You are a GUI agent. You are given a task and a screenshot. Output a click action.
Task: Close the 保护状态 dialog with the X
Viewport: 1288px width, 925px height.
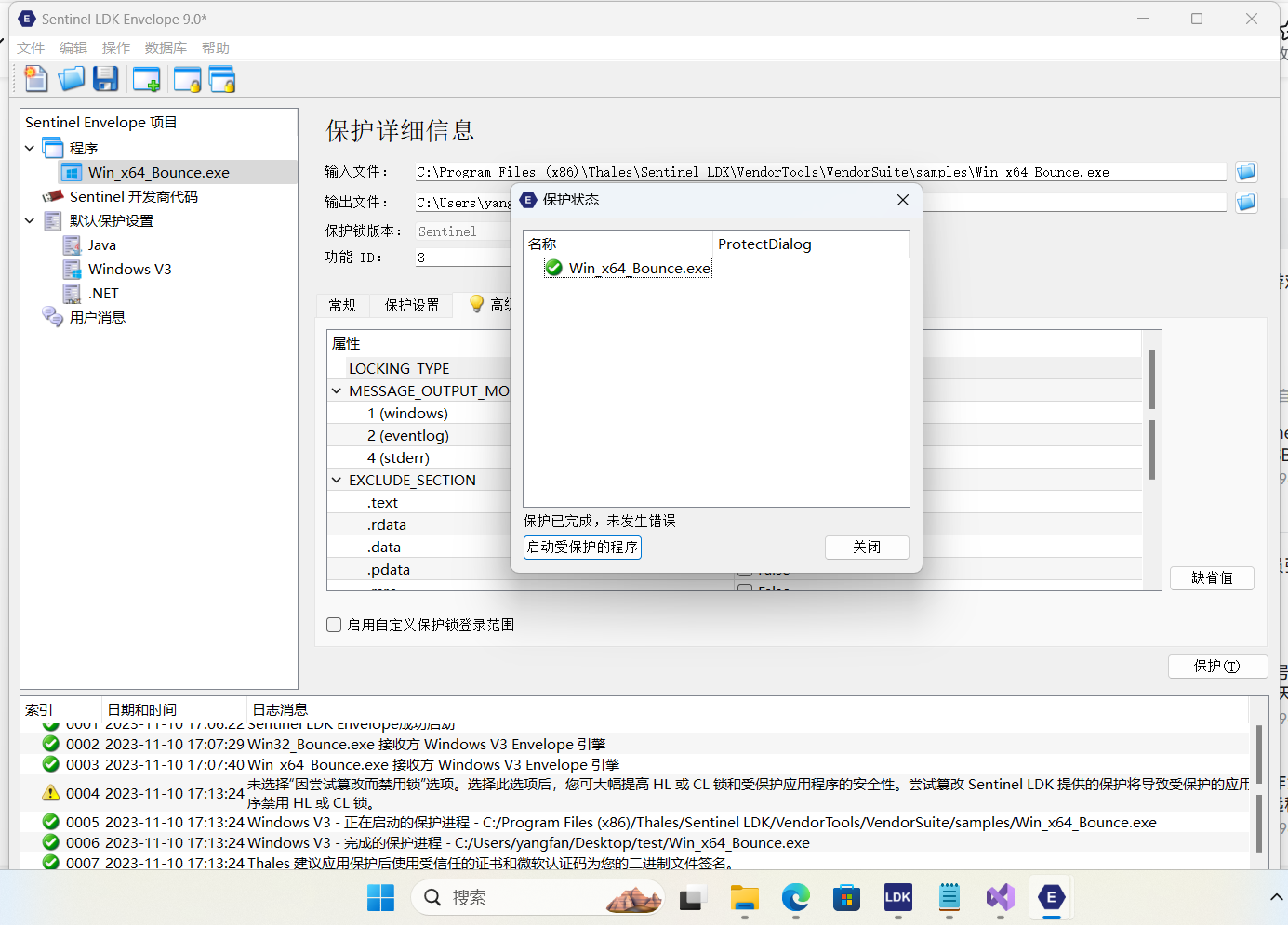(902, 200)
